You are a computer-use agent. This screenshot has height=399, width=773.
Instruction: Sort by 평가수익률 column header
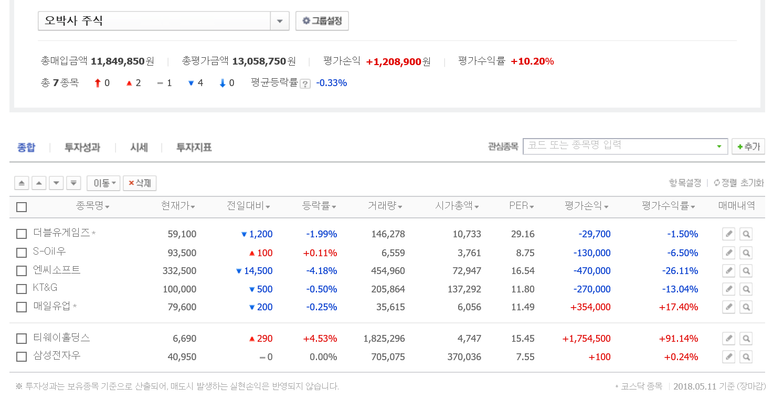668,206
